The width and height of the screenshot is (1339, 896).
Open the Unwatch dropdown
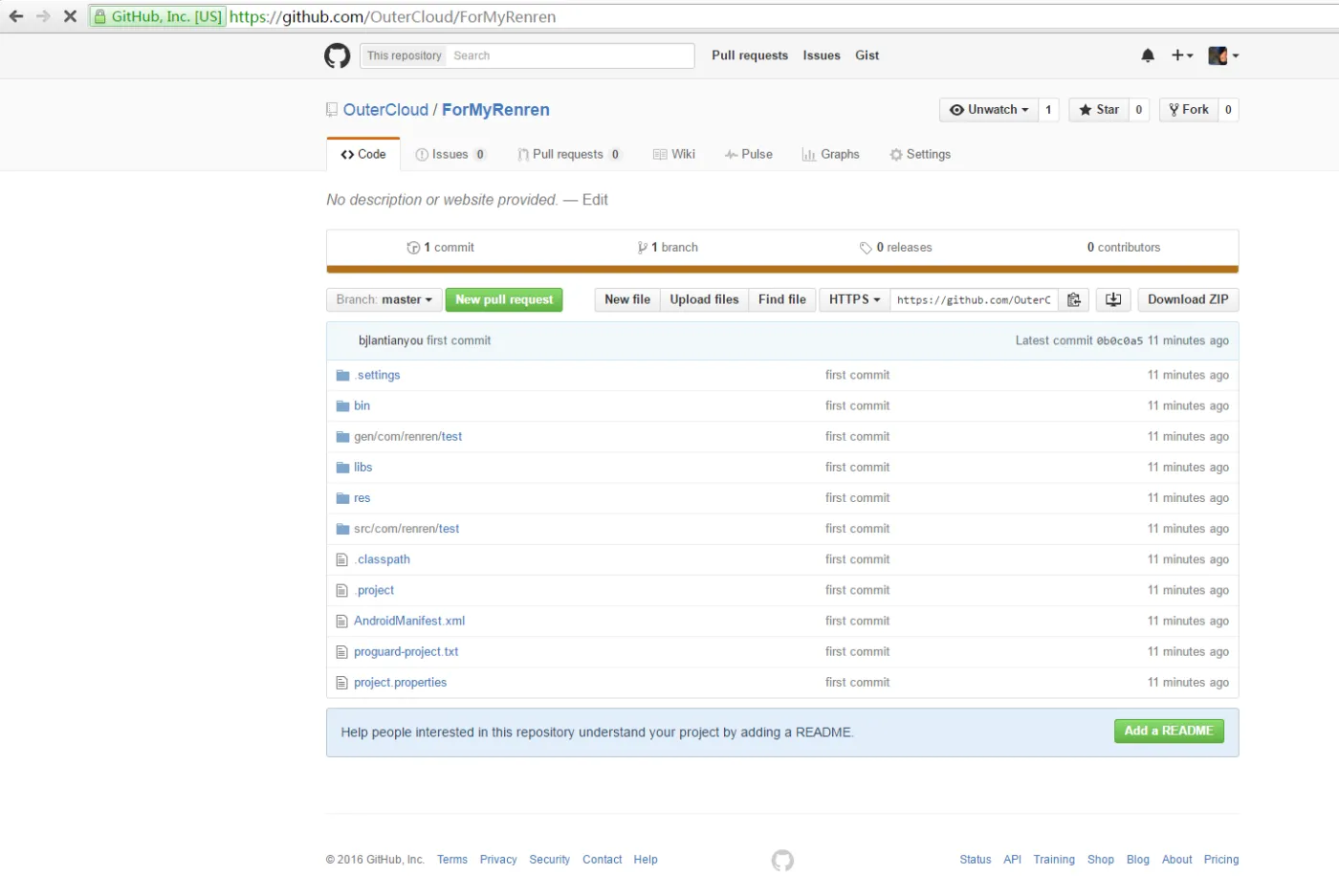[988, 110]
